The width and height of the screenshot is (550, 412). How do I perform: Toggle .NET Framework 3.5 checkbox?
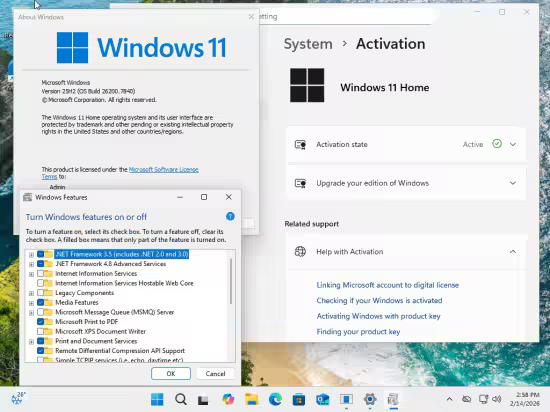[40, 254]
